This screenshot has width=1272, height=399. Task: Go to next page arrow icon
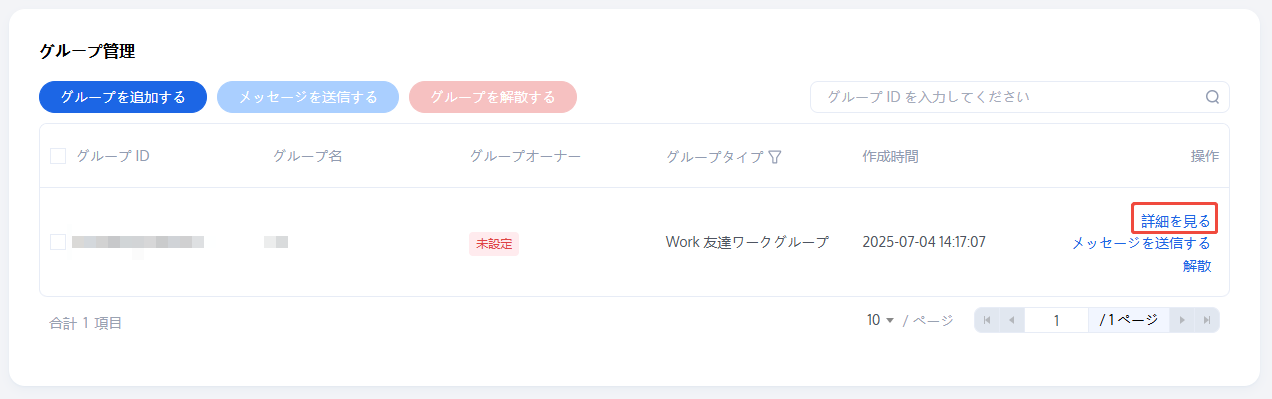(x=1183, y=320)
